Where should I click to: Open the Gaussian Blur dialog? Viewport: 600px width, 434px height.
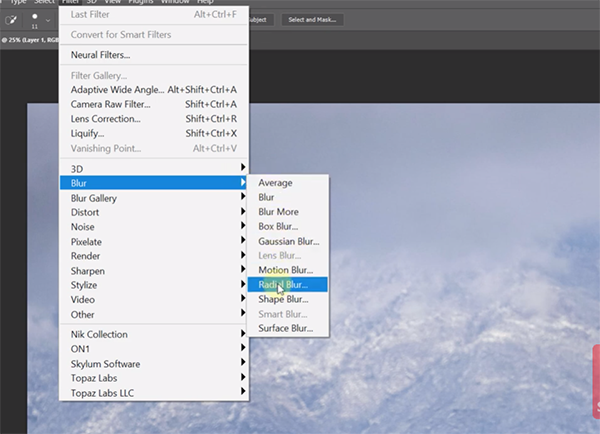tap(288, 241)
